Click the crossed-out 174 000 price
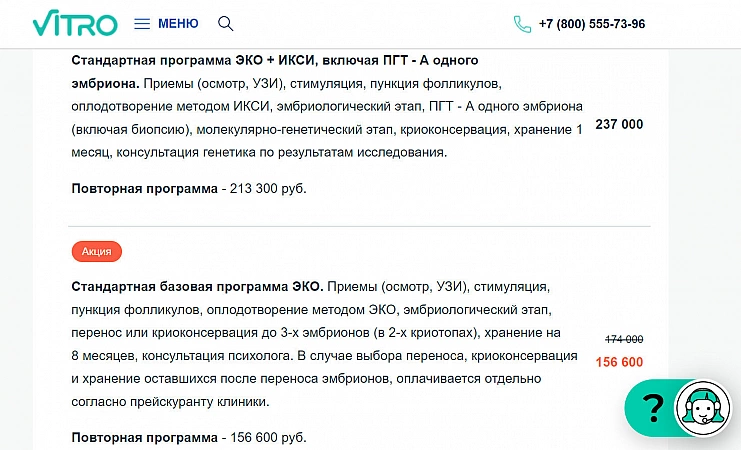 (x=624, y=340)
